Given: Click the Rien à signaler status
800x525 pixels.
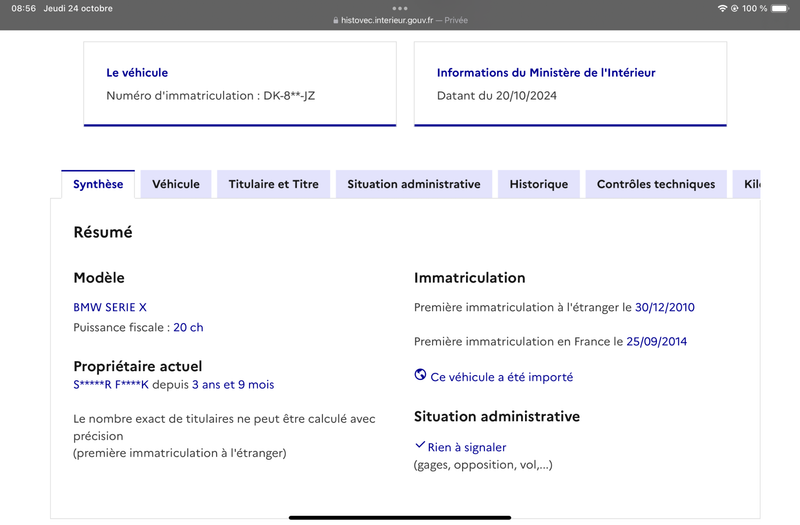Looking at the screenshot, I should pyautogui.click(x=467, y=447).
